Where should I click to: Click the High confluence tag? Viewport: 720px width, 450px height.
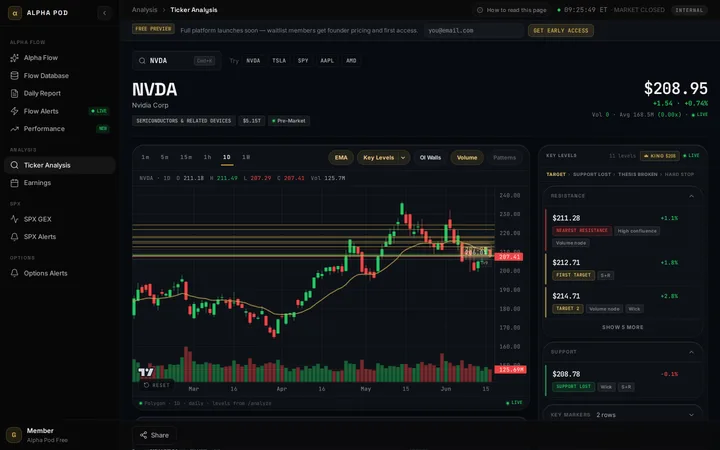click(x=637, y=231)
